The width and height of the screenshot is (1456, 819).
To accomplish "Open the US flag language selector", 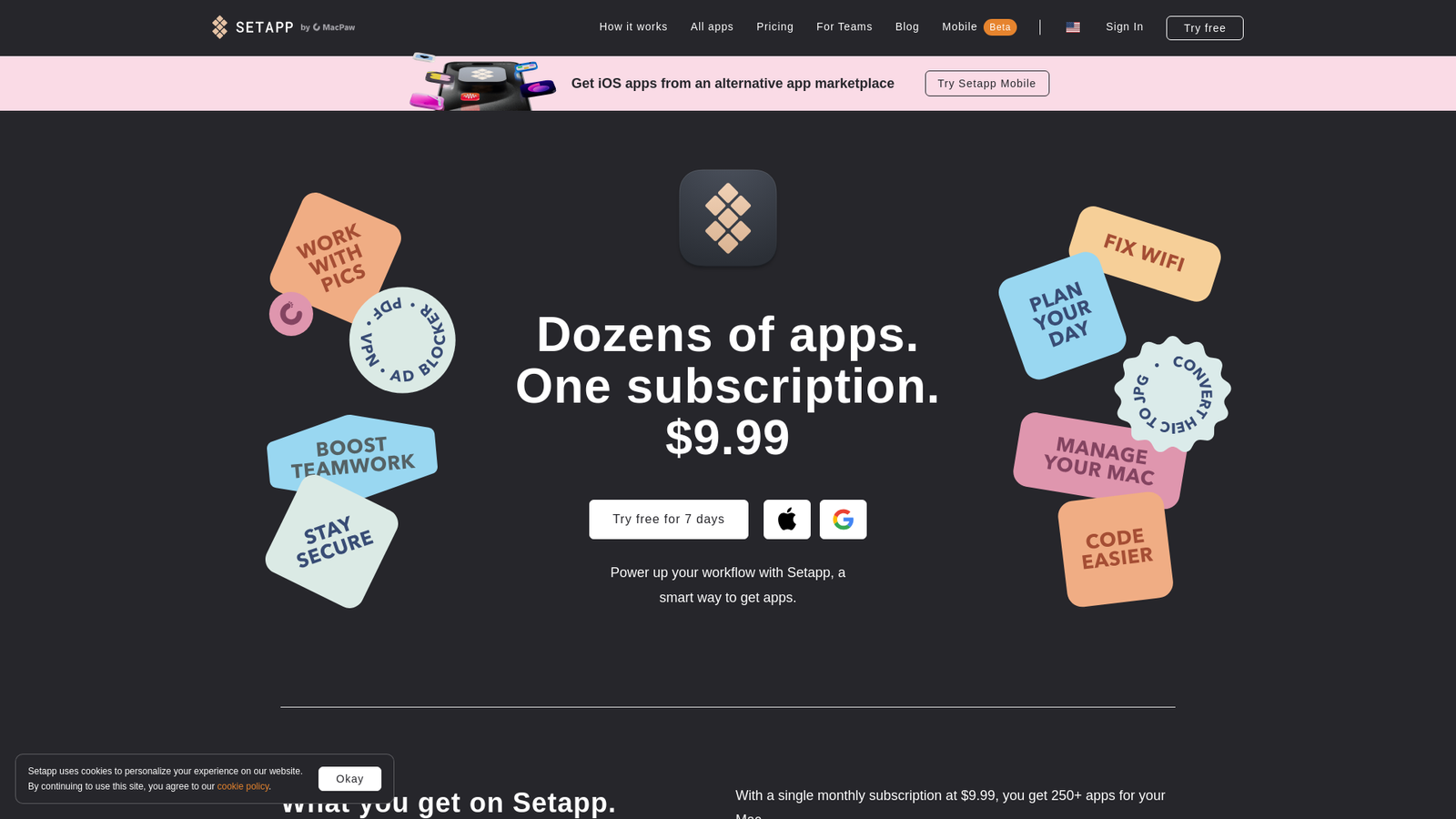I will pyautogui.click(x=1073, y=27).
